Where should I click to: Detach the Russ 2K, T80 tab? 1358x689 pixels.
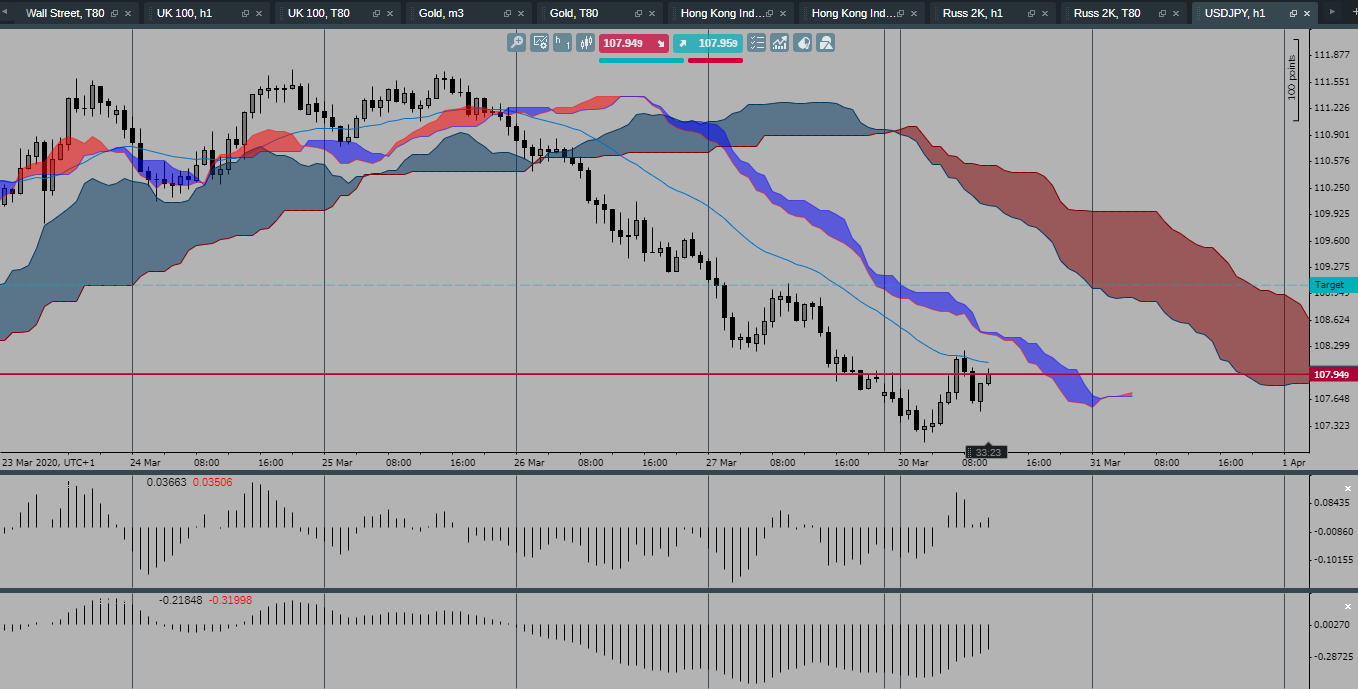pyautogui.click(x=1163, y=14)
